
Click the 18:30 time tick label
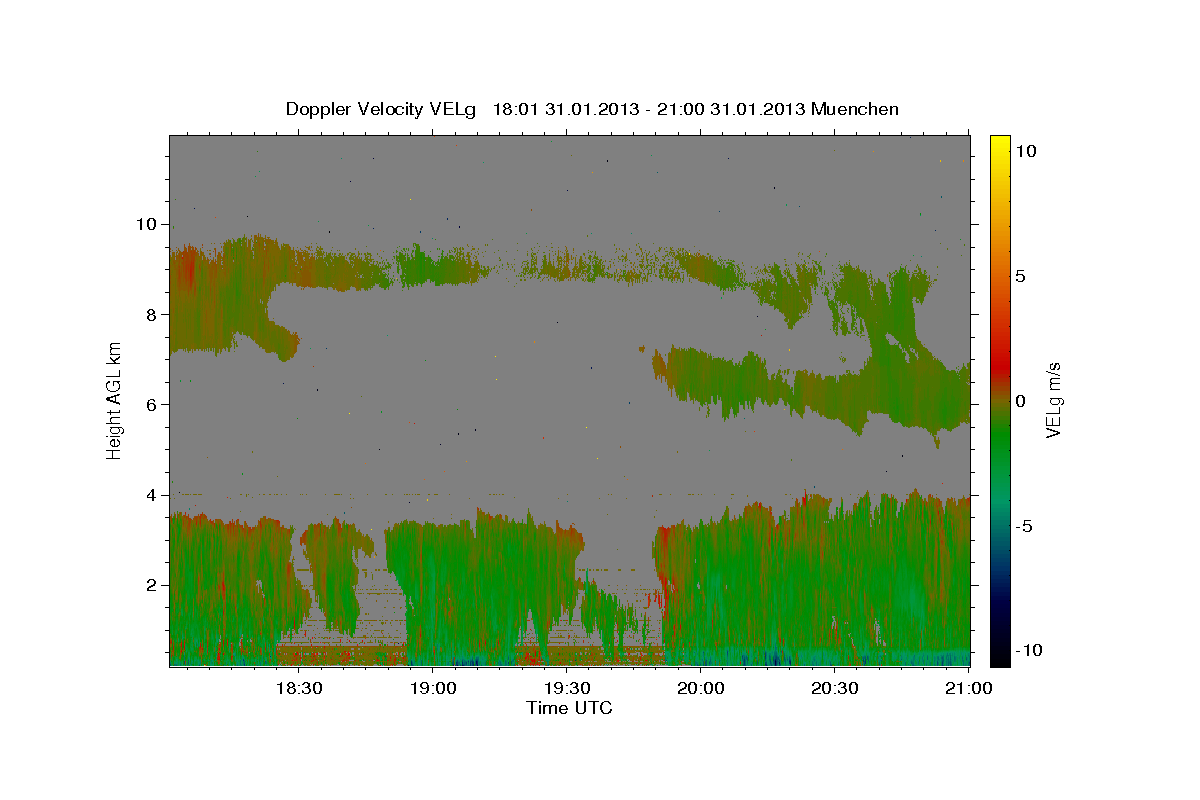pos(298,688)
